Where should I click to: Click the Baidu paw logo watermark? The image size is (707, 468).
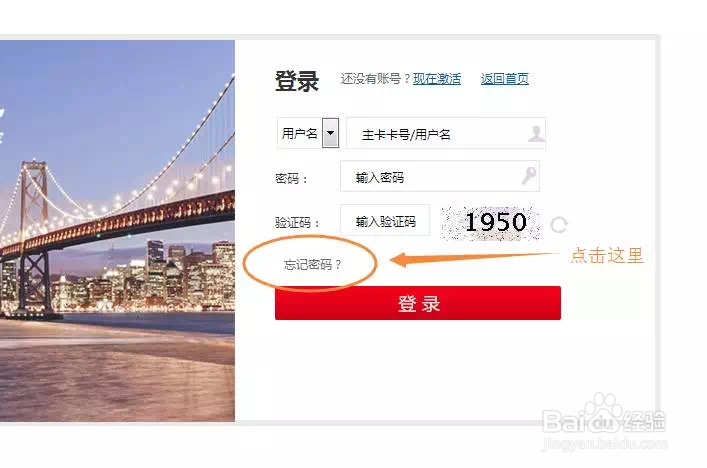(x=603, y=413)
